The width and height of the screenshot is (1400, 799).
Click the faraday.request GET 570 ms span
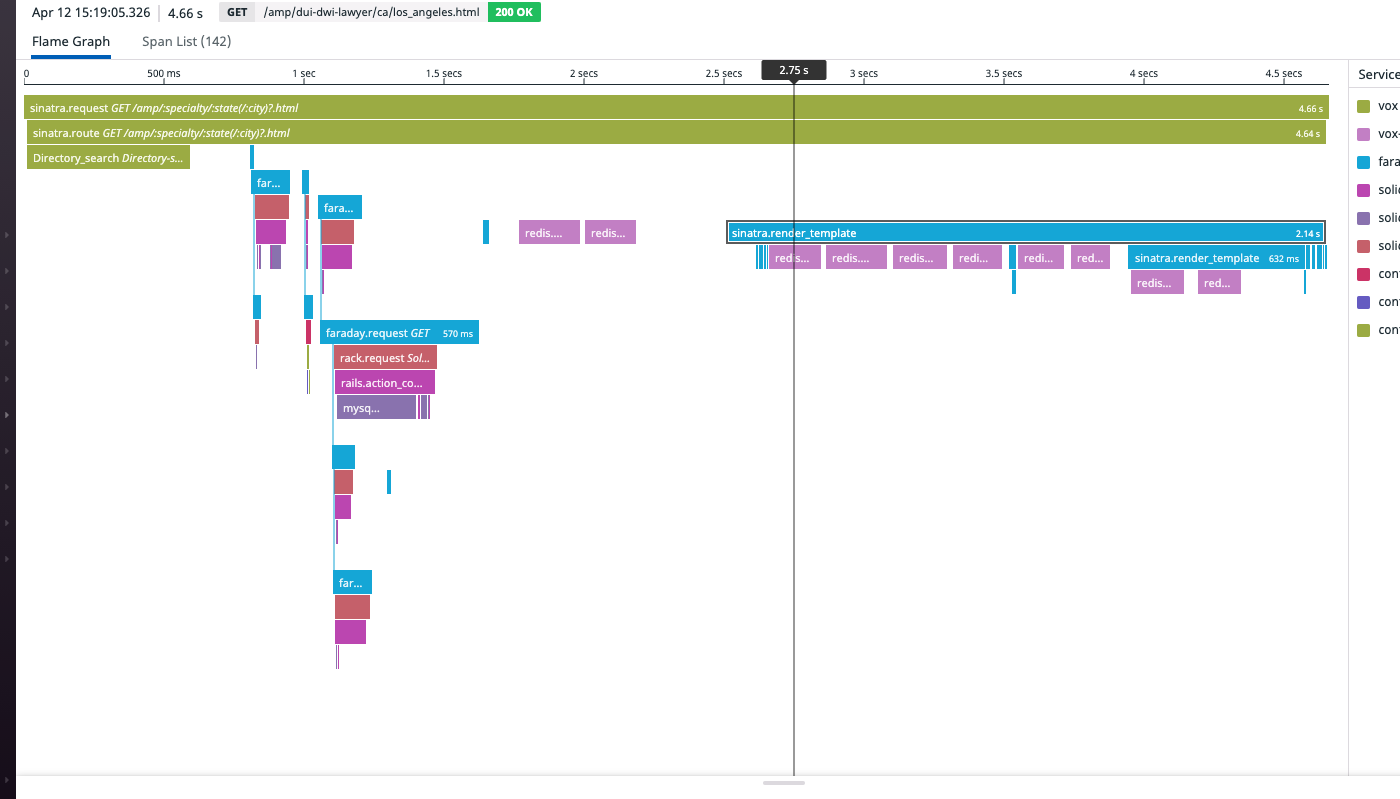(x=398, y=332)
